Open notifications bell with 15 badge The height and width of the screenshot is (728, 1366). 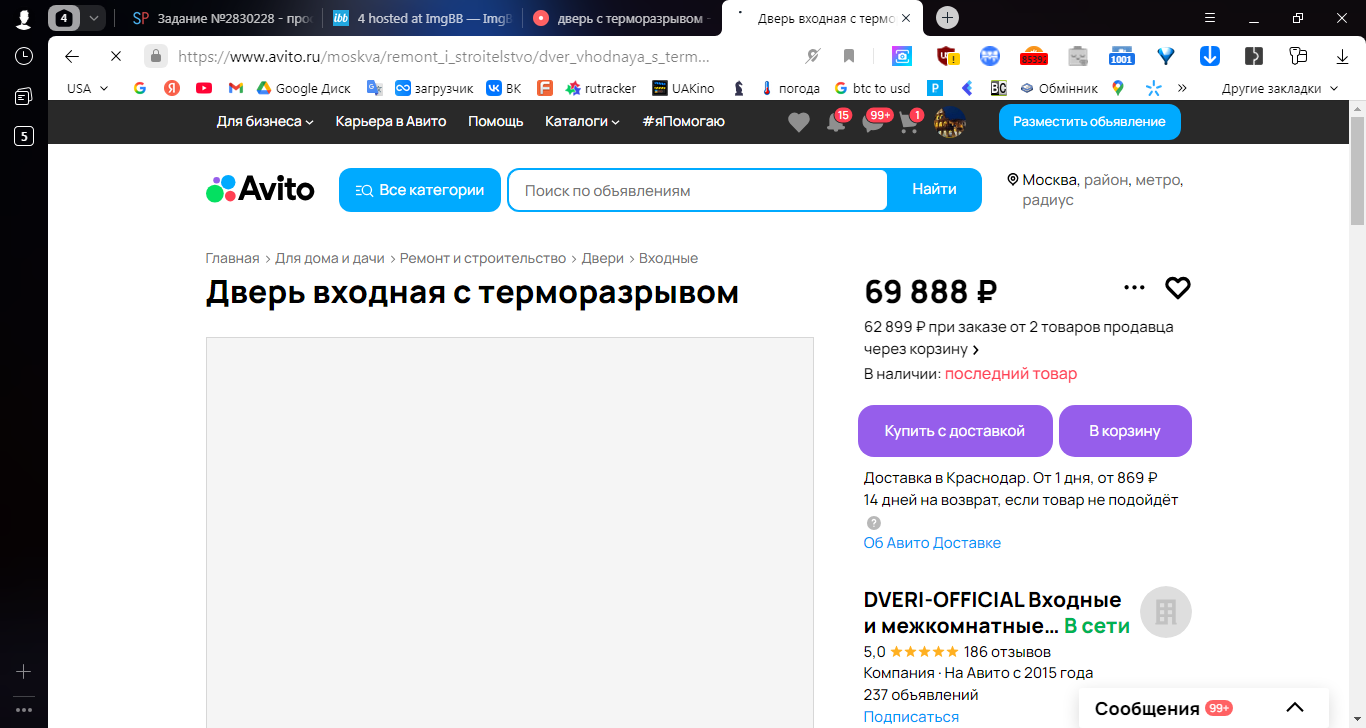(x=838, y=121)
